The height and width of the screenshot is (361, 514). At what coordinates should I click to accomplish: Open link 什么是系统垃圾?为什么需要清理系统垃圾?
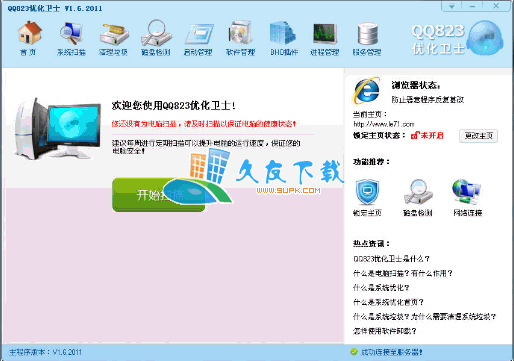(425, 316)
